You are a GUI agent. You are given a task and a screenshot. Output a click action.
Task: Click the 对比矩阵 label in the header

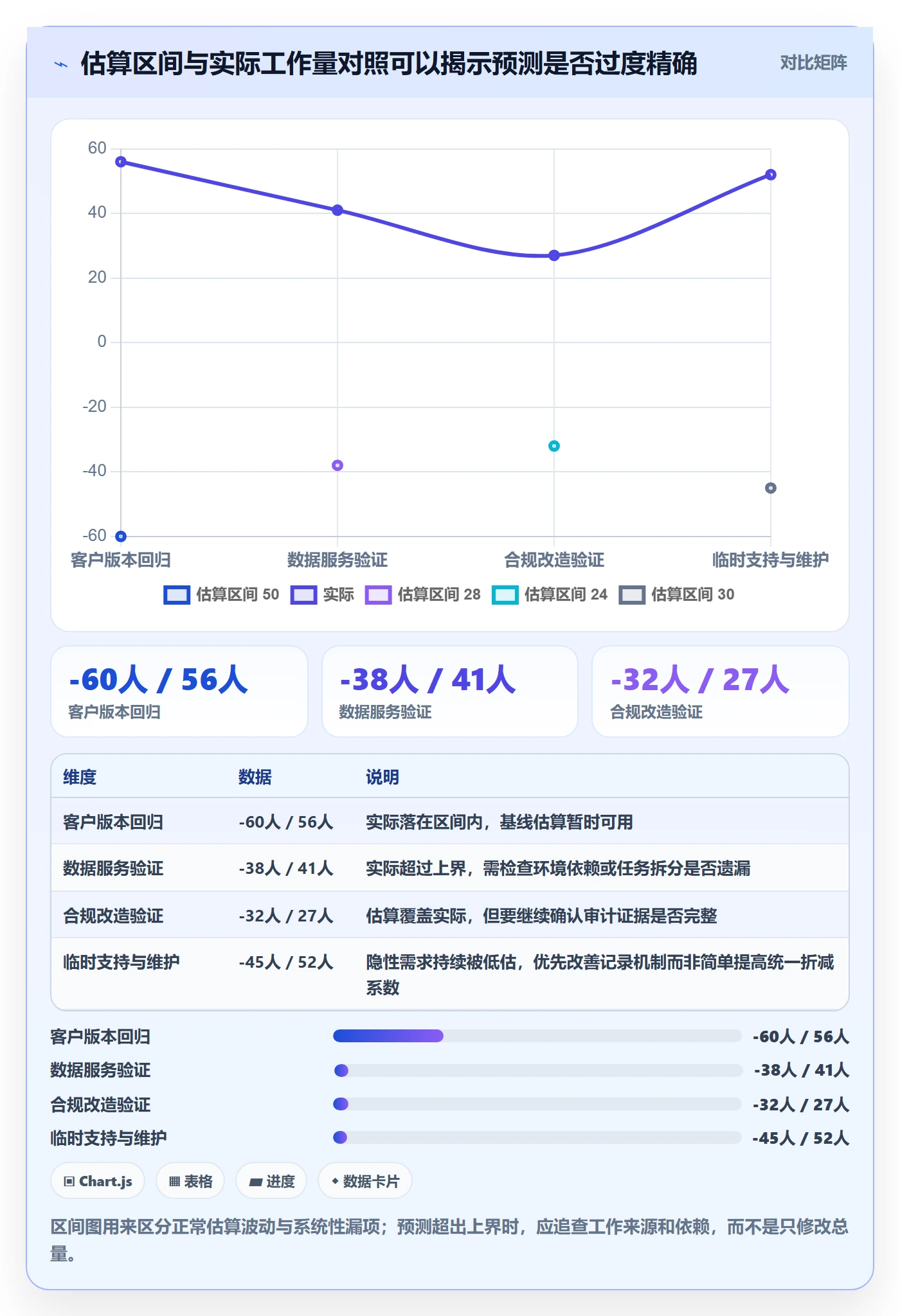(813, 63)
